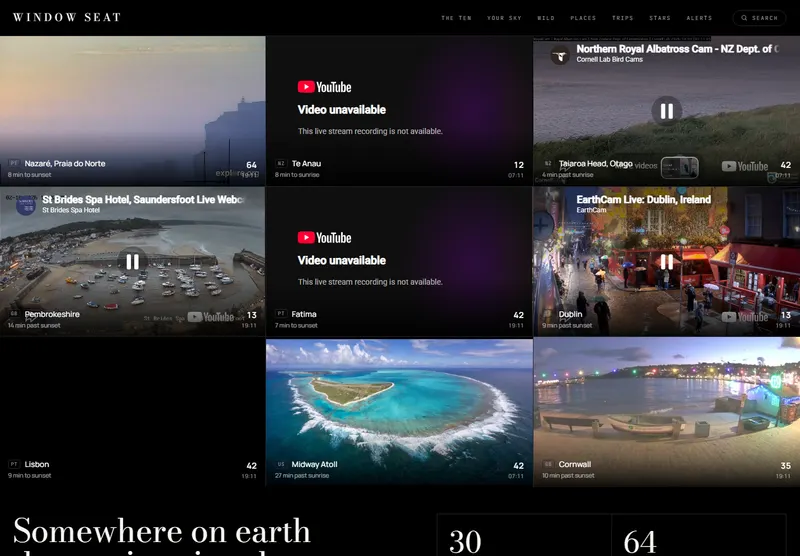This screenshot has width=800, height=556.
Task: Open the ALERTS navigation item
Action: (x=699, y=18)
